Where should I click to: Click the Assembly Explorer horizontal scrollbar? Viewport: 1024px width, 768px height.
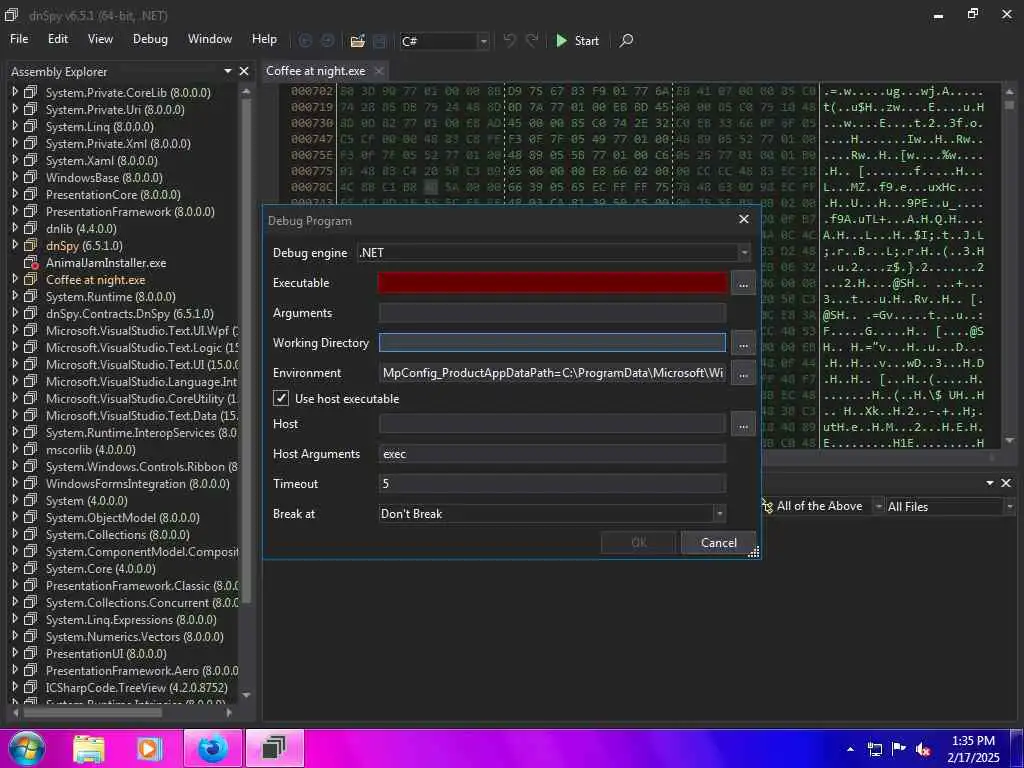coord(92,712)
